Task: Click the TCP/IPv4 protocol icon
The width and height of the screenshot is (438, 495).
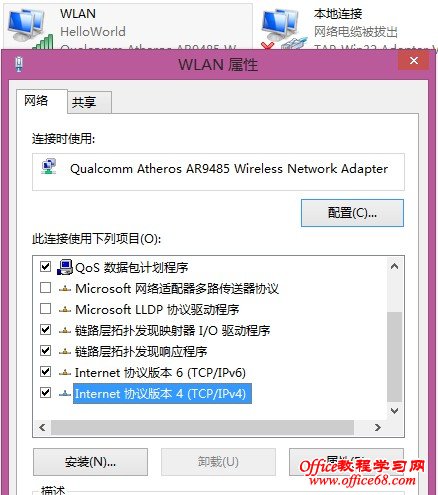Action: tap(65, 394)
